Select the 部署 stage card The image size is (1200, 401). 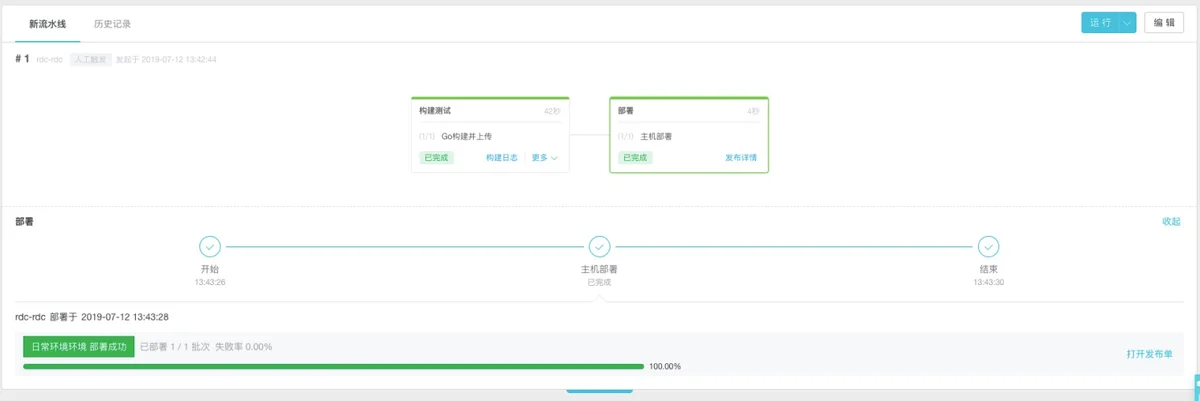(689, 135)
